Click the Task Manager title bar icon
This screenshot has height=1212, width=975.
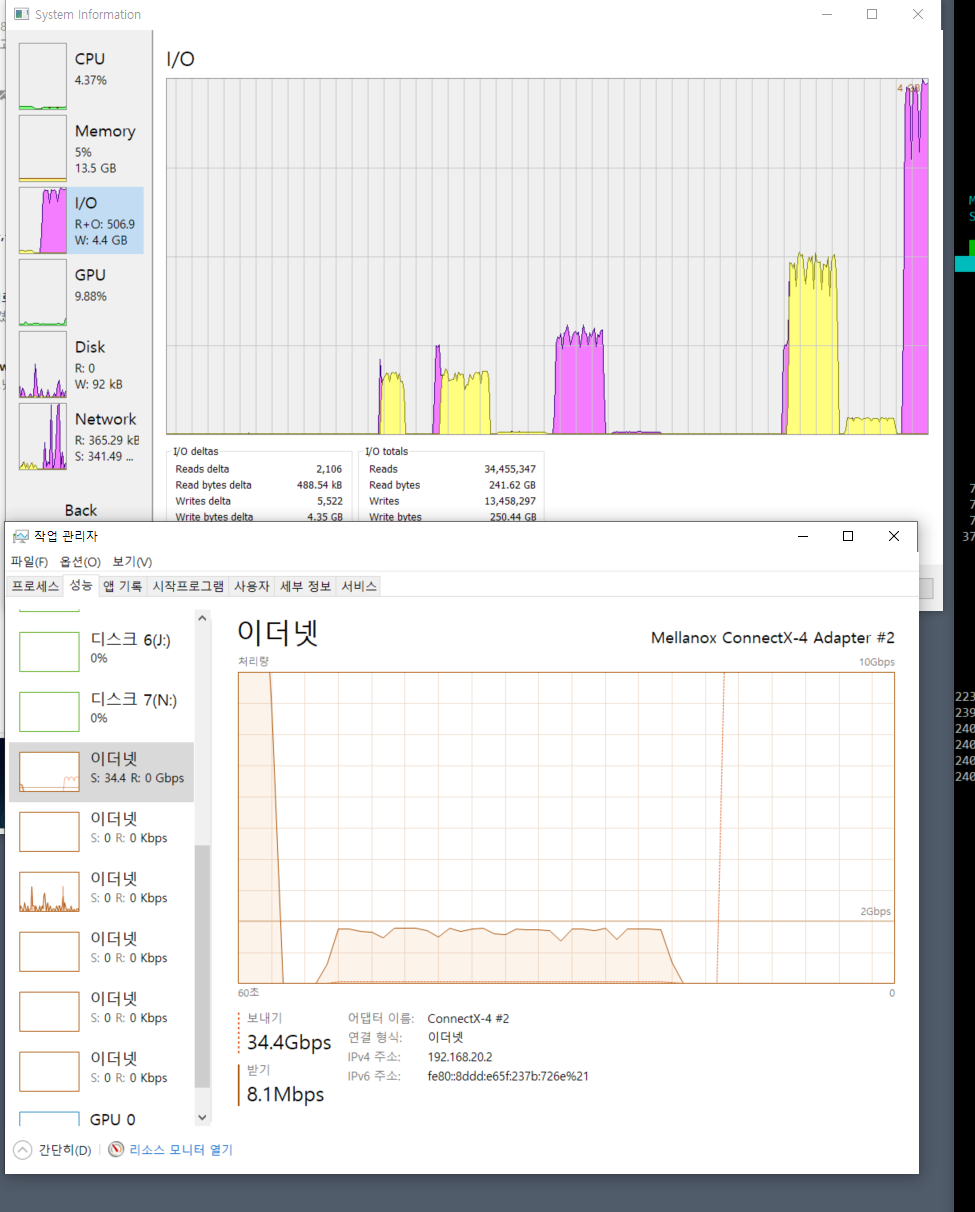pyautogui.click(x=21, y=537)
